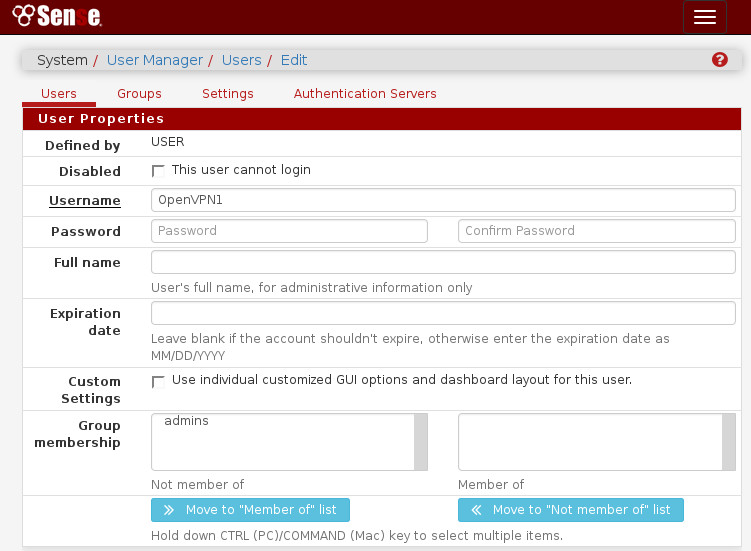
Task: Enable 'This user cannot login' checkbox
Action: 158,171
